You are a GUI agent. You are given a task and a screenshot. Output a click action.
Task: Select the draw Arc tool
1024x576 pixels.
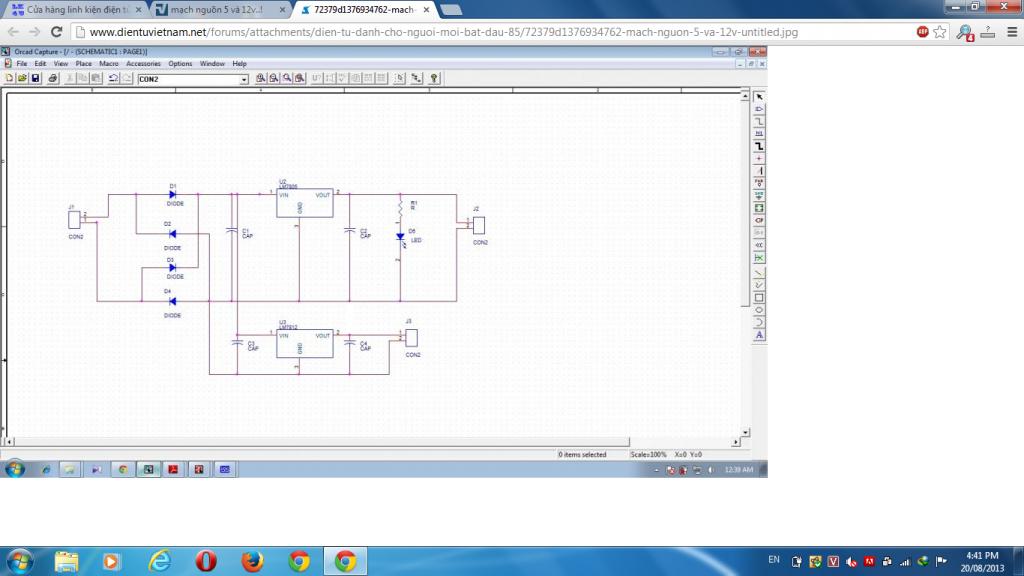pos(759,323)
